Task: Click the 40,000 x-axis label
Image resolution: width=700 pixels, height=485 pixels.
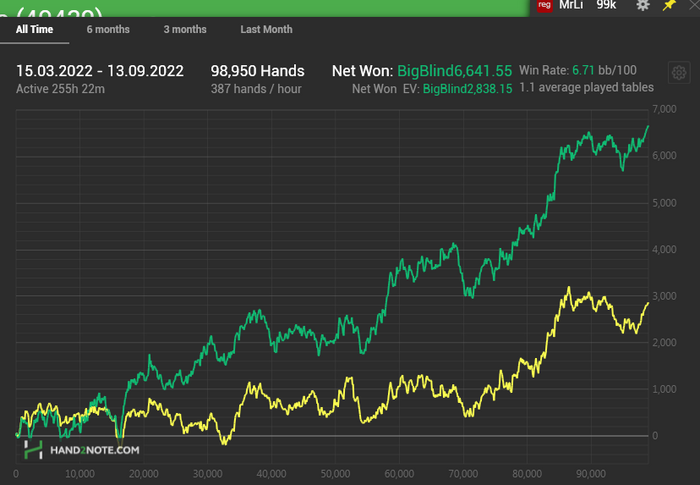Action: 271,474
